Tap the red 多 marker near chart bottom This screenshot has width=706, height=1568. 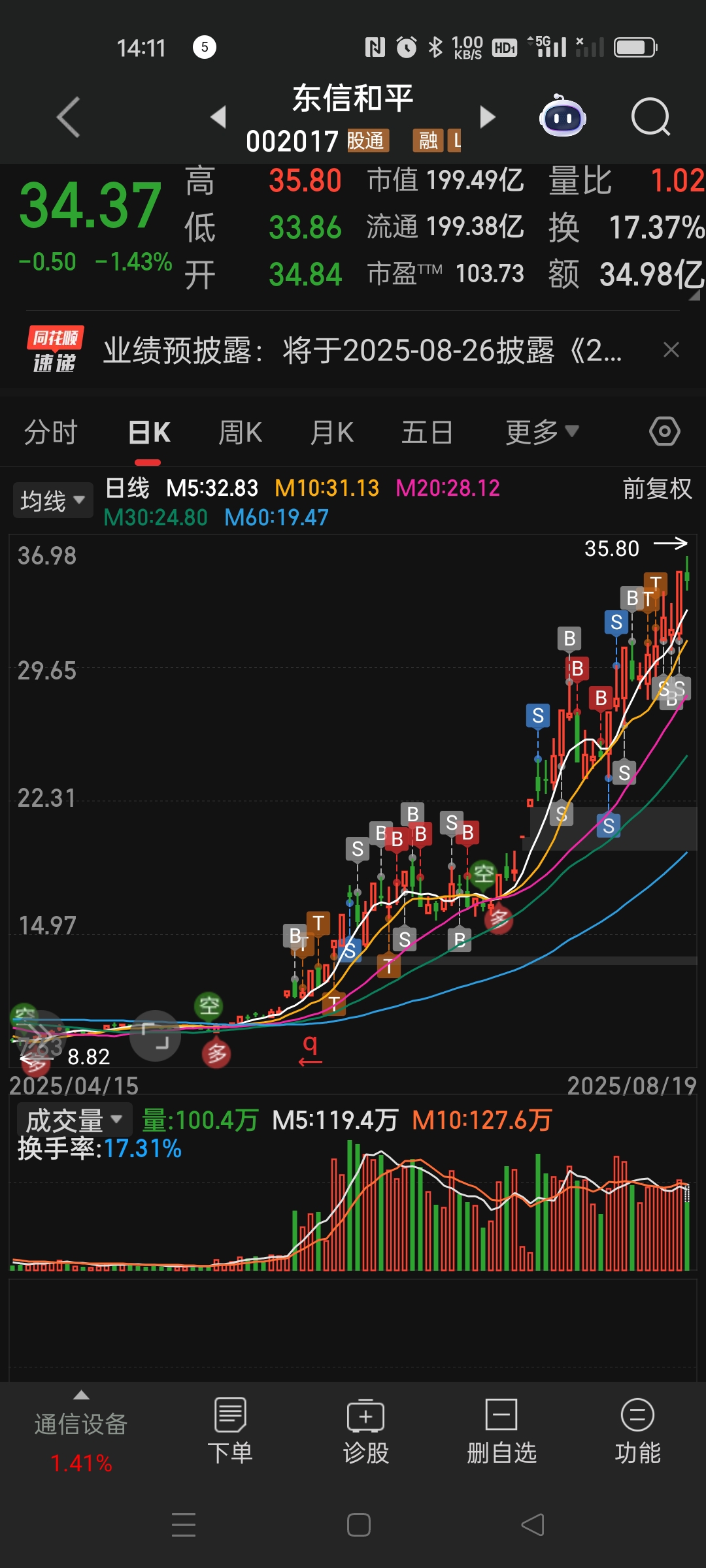(216, 1053)
